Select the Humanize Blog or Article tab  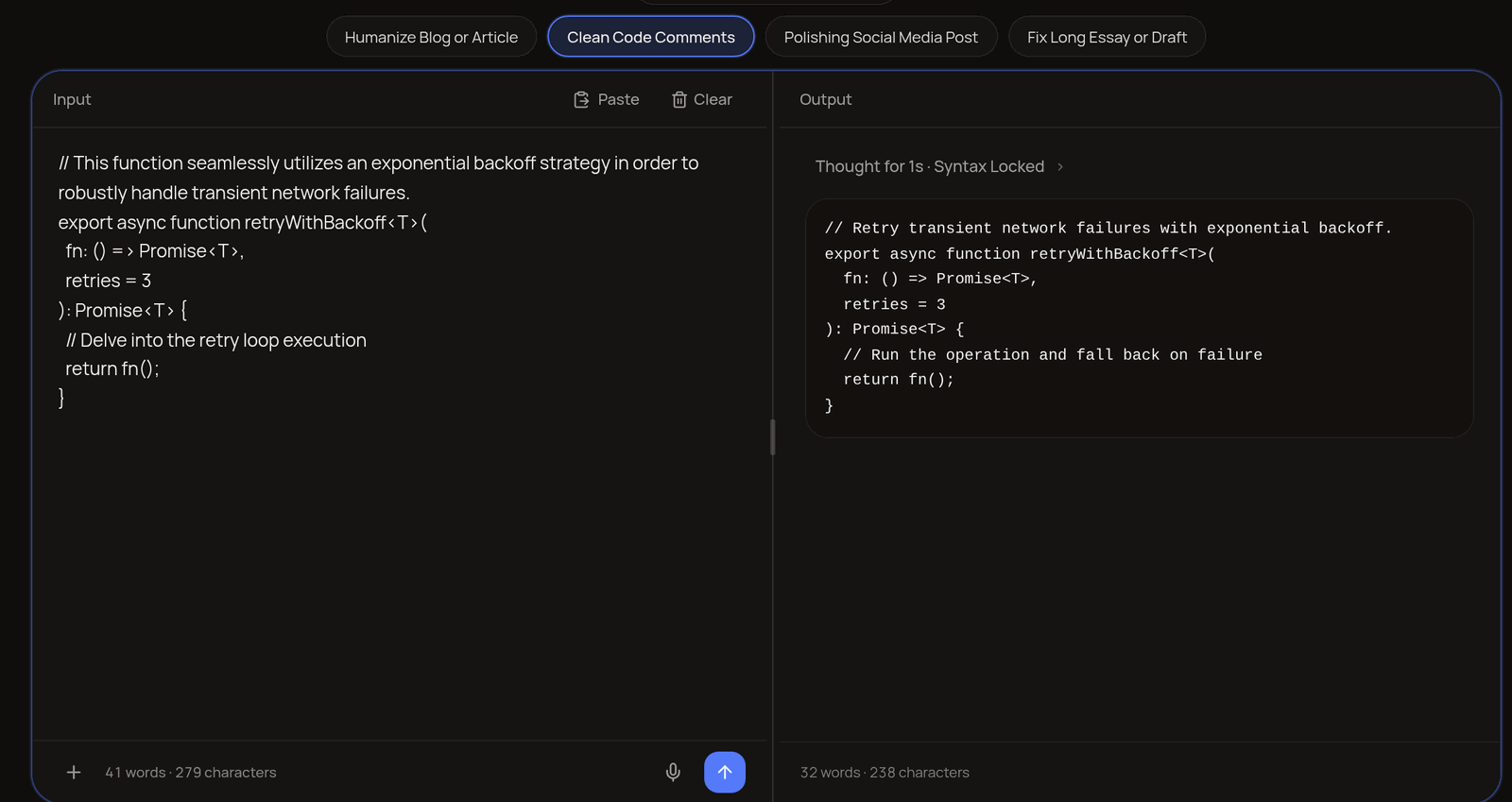pyautogui.click(x=431, y=37)
